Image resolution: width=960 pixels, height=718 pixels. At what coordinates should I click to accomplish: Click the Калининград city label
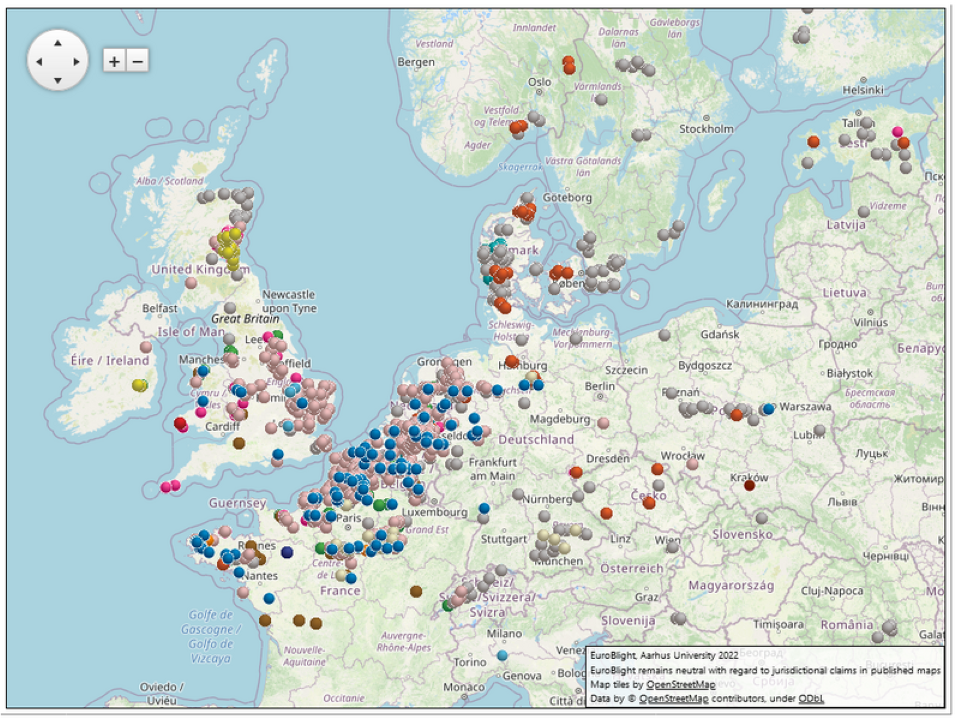tap(762, 304)
